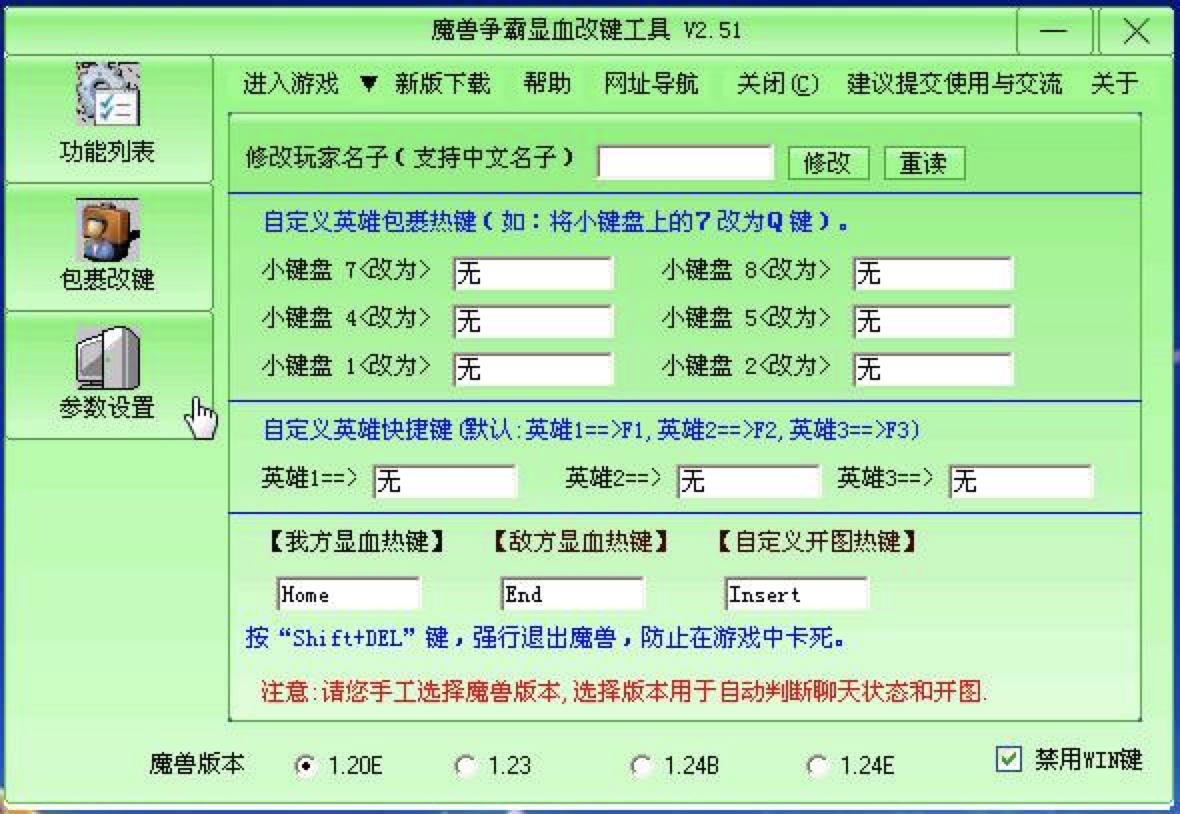Open the 网址导航 menu entry
Screen dimensions: 1180x814
click(x=649, y=84)
